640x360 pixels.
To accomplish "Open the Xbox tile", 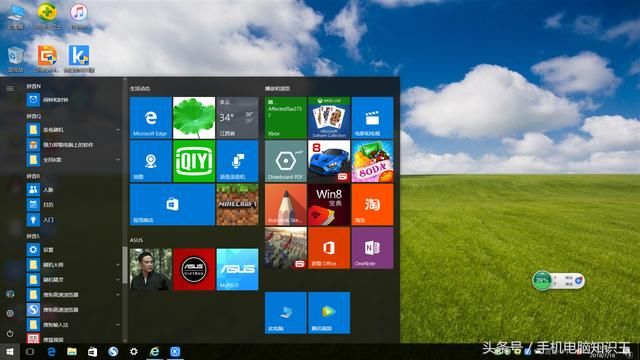I will (286, 118).
